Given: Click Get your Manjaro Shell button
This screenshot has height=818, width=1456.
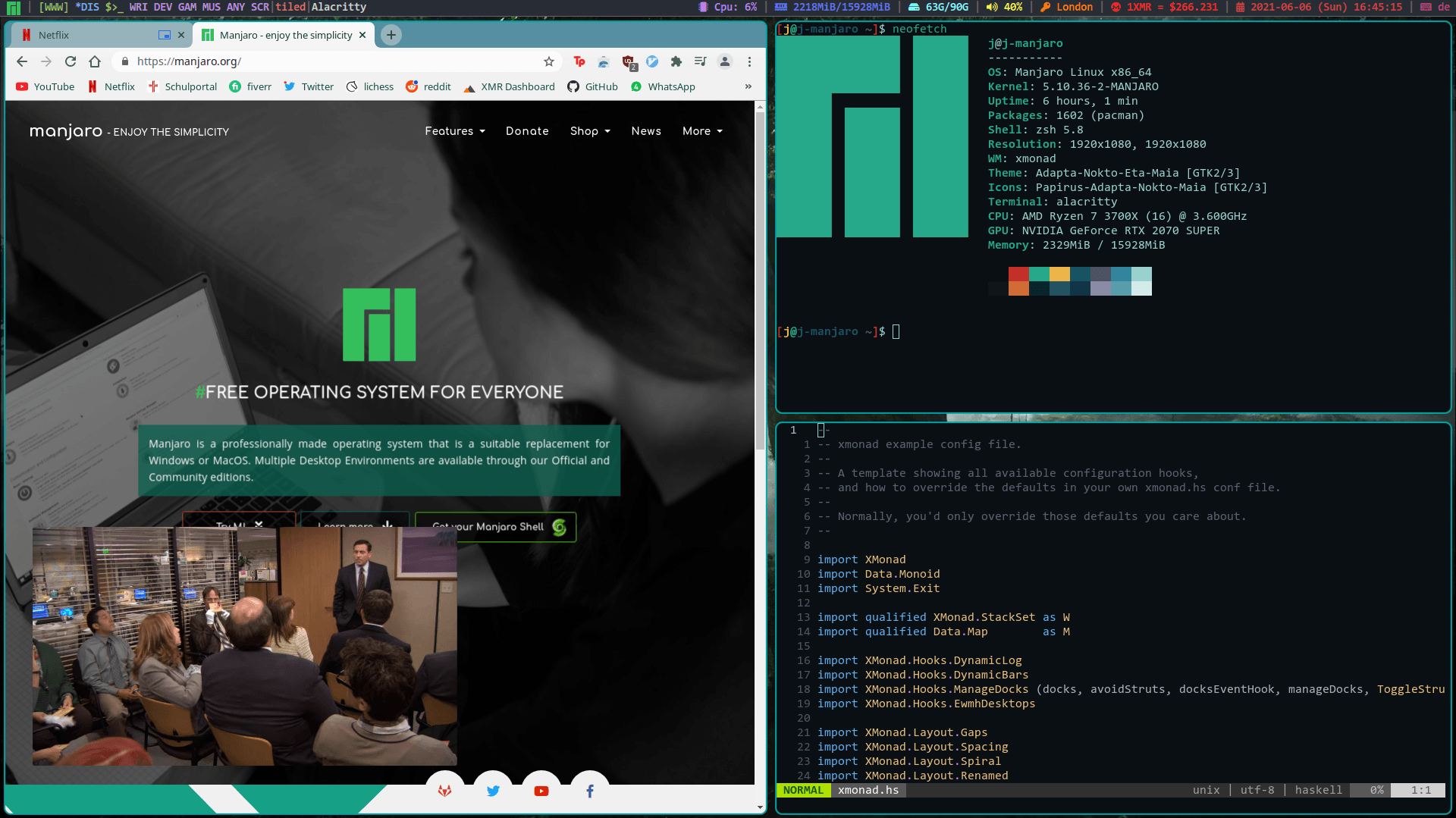Looking at the screenshot, I should point(496,527).
